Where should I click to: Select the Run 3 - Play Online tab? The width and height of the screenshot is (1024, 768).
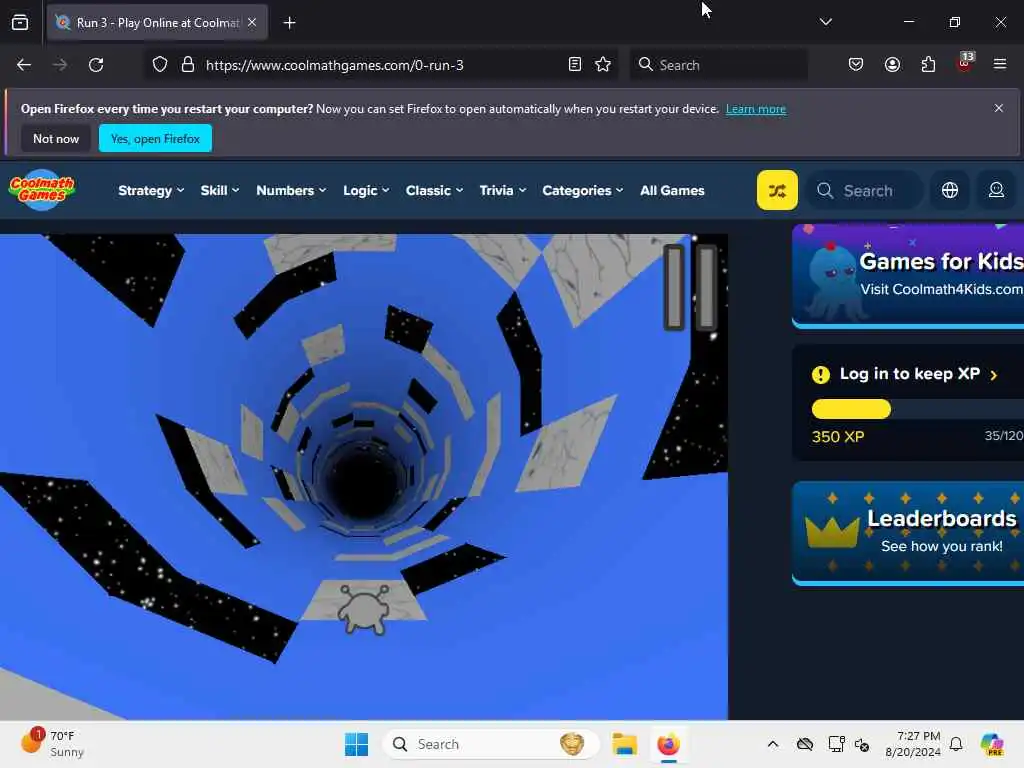point(157,23)
